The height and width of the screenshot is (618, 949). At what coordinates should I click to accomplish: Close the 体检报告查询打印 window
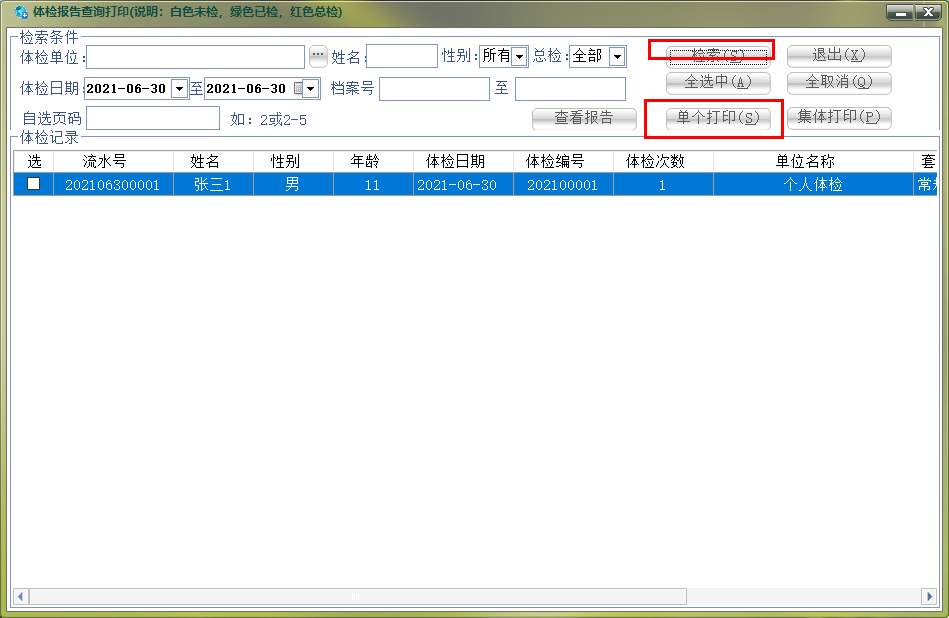pyautogui.click(x=928, y=12)
